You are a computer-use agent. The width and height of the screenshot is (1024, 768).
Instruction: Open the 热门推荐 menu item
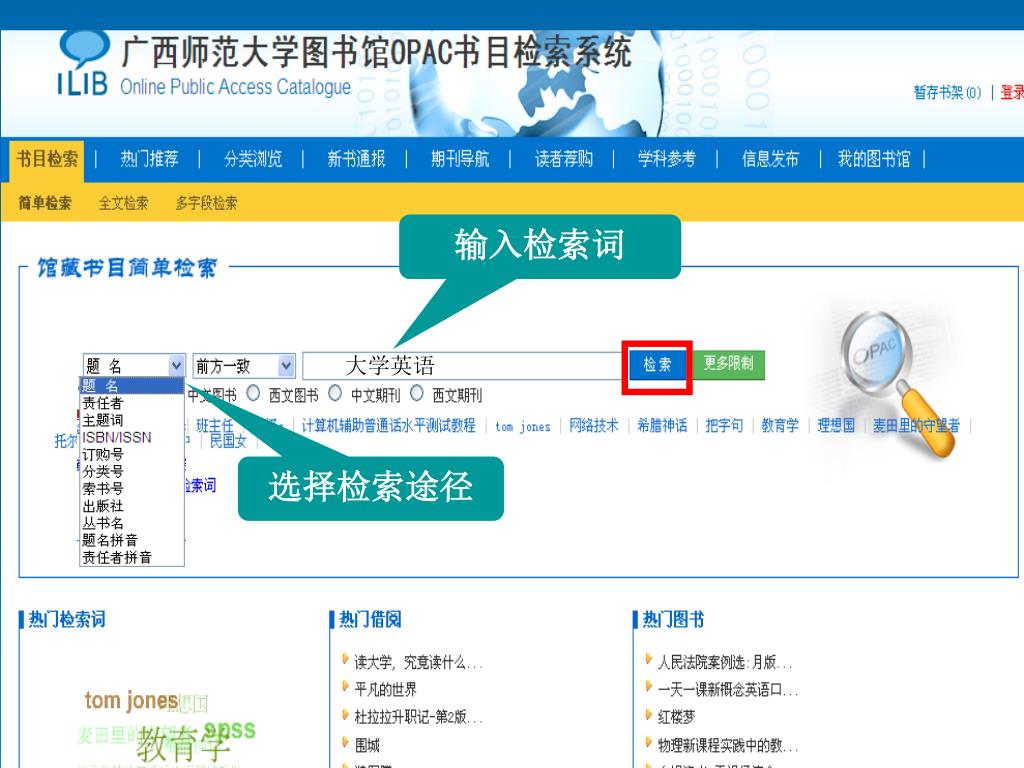[149, 159]
